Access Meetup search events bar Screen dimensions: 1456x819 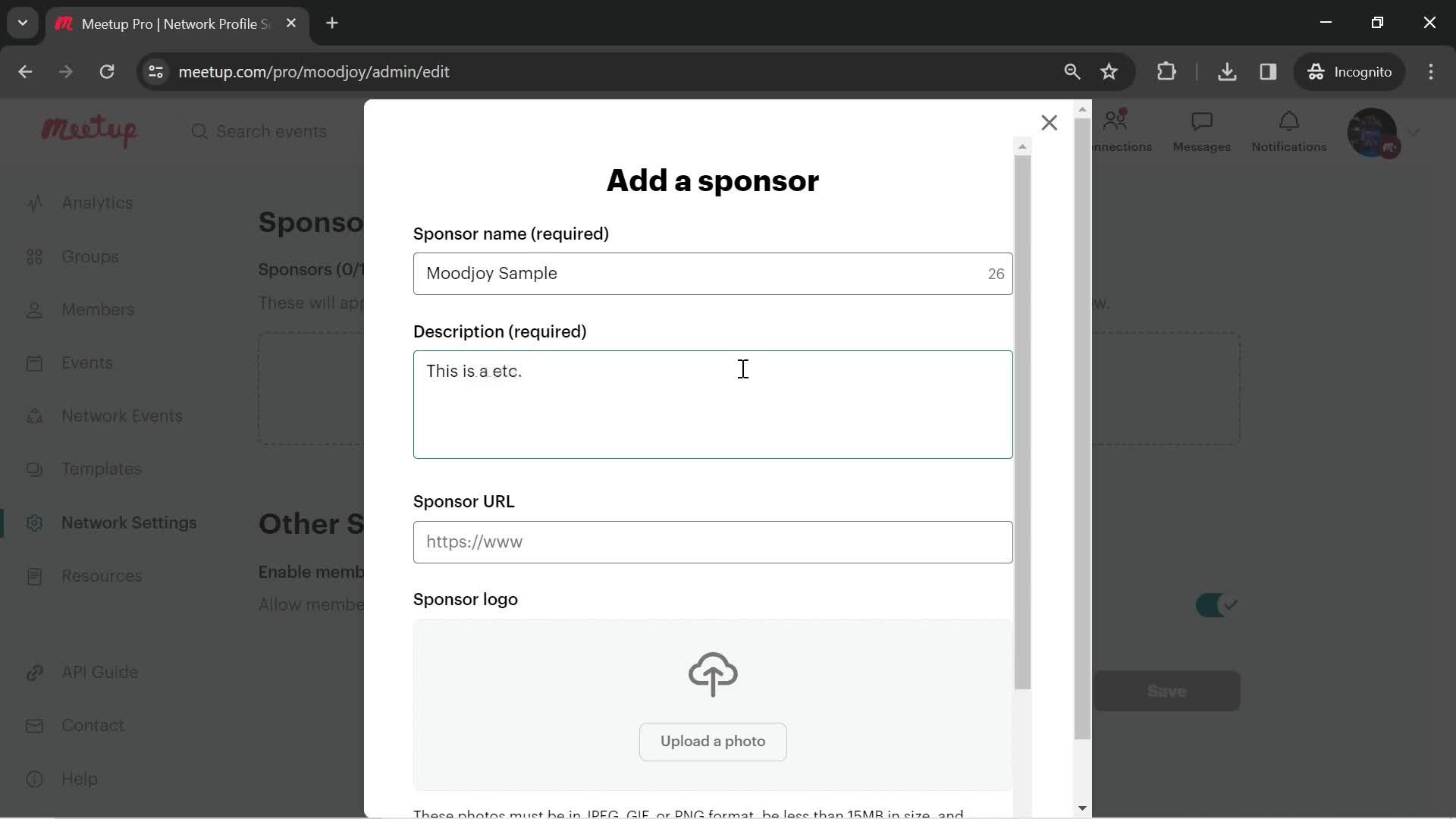270,131
